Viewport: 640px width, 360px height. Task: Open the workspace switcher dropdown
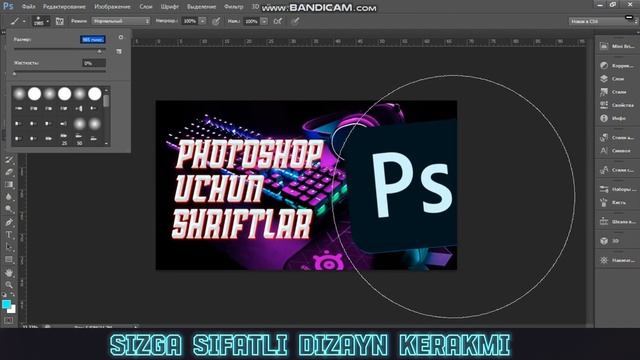[x=603, y=21]
